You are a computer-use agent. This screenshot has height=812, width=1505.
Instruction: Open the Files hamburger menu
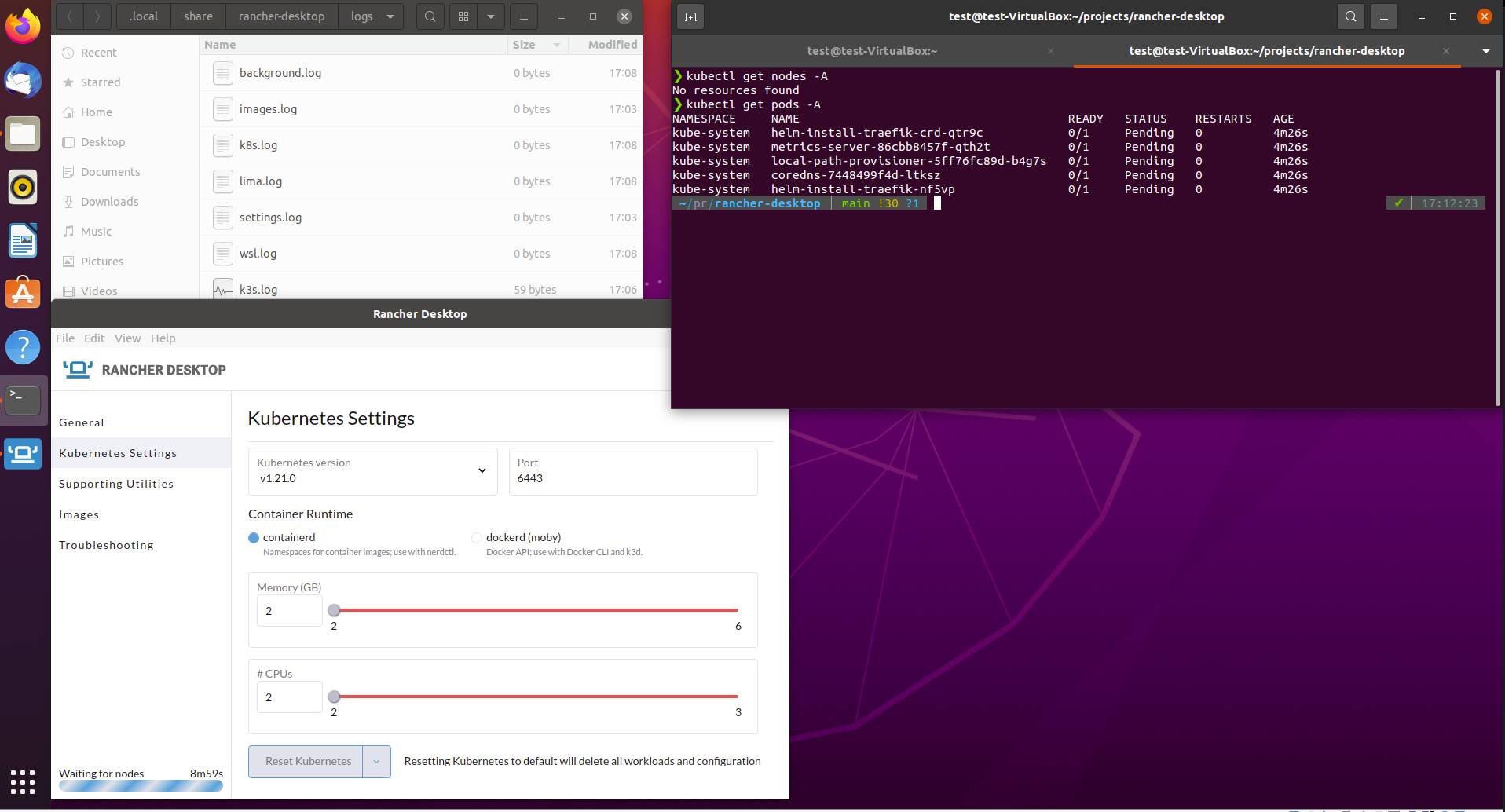point(524,16)
